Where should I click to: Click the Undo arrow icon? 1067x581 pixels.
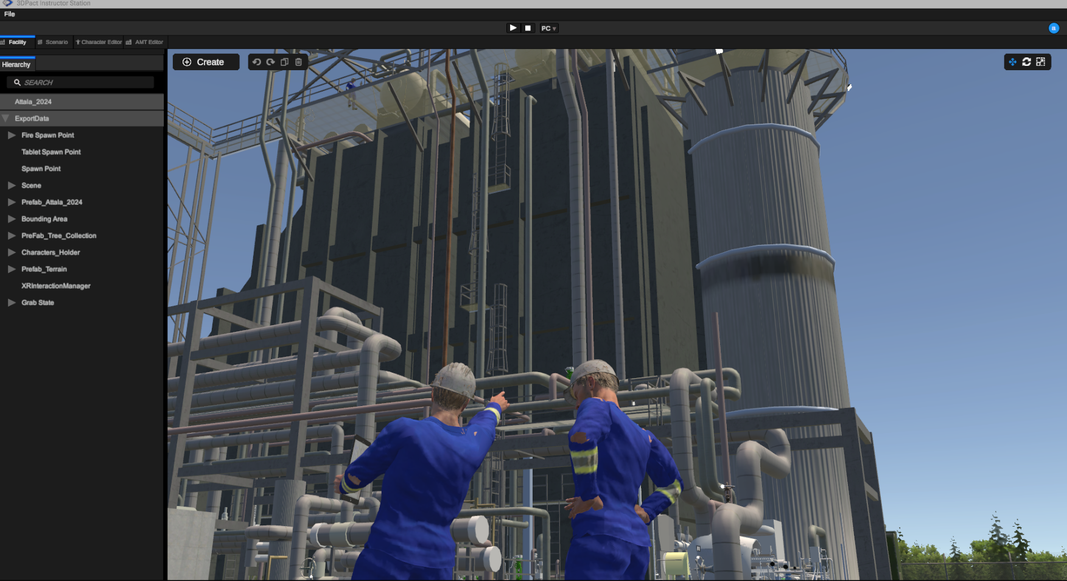257,62
